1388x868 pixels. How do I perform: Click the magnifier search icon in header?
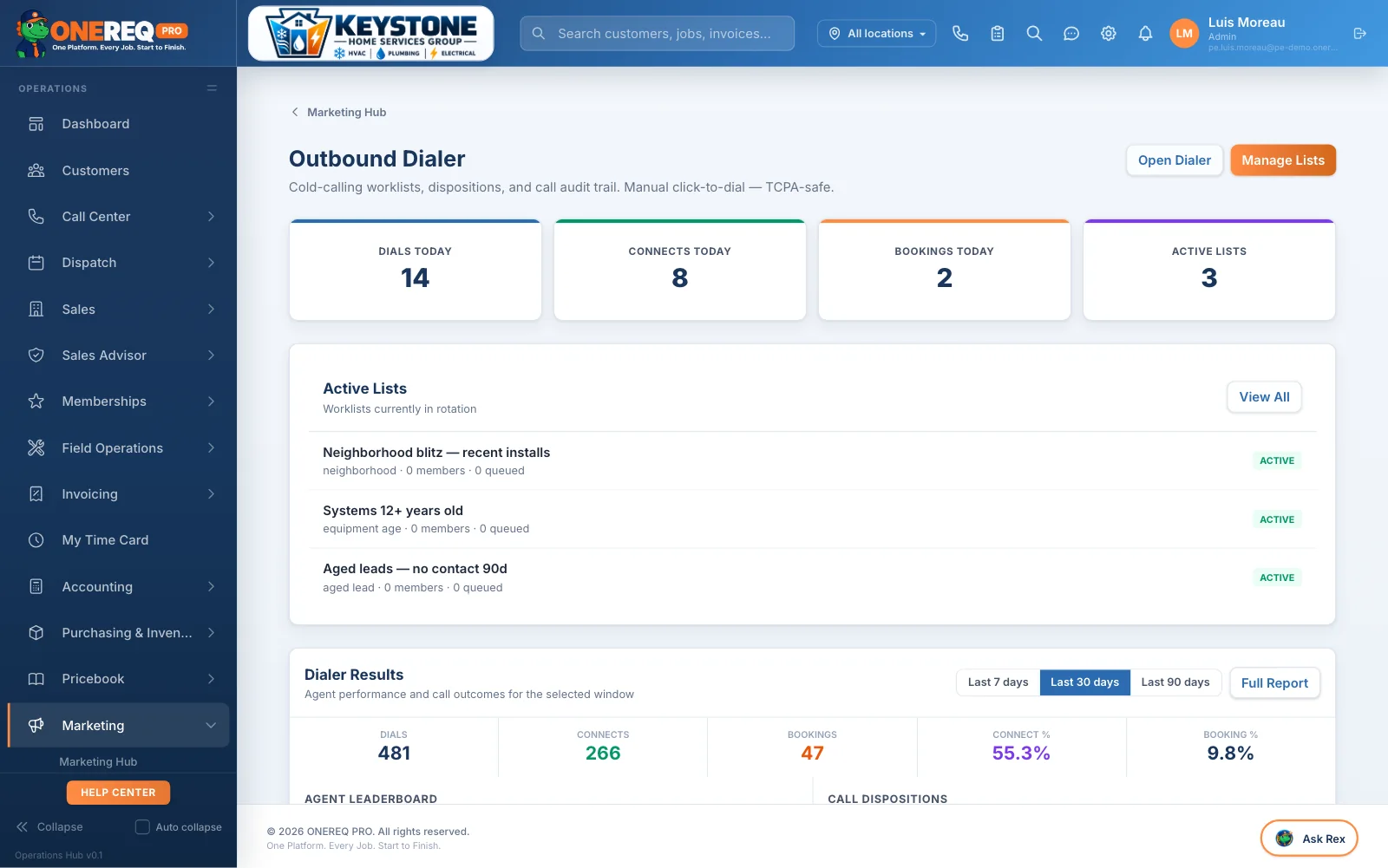click(x=1034, y=33)
